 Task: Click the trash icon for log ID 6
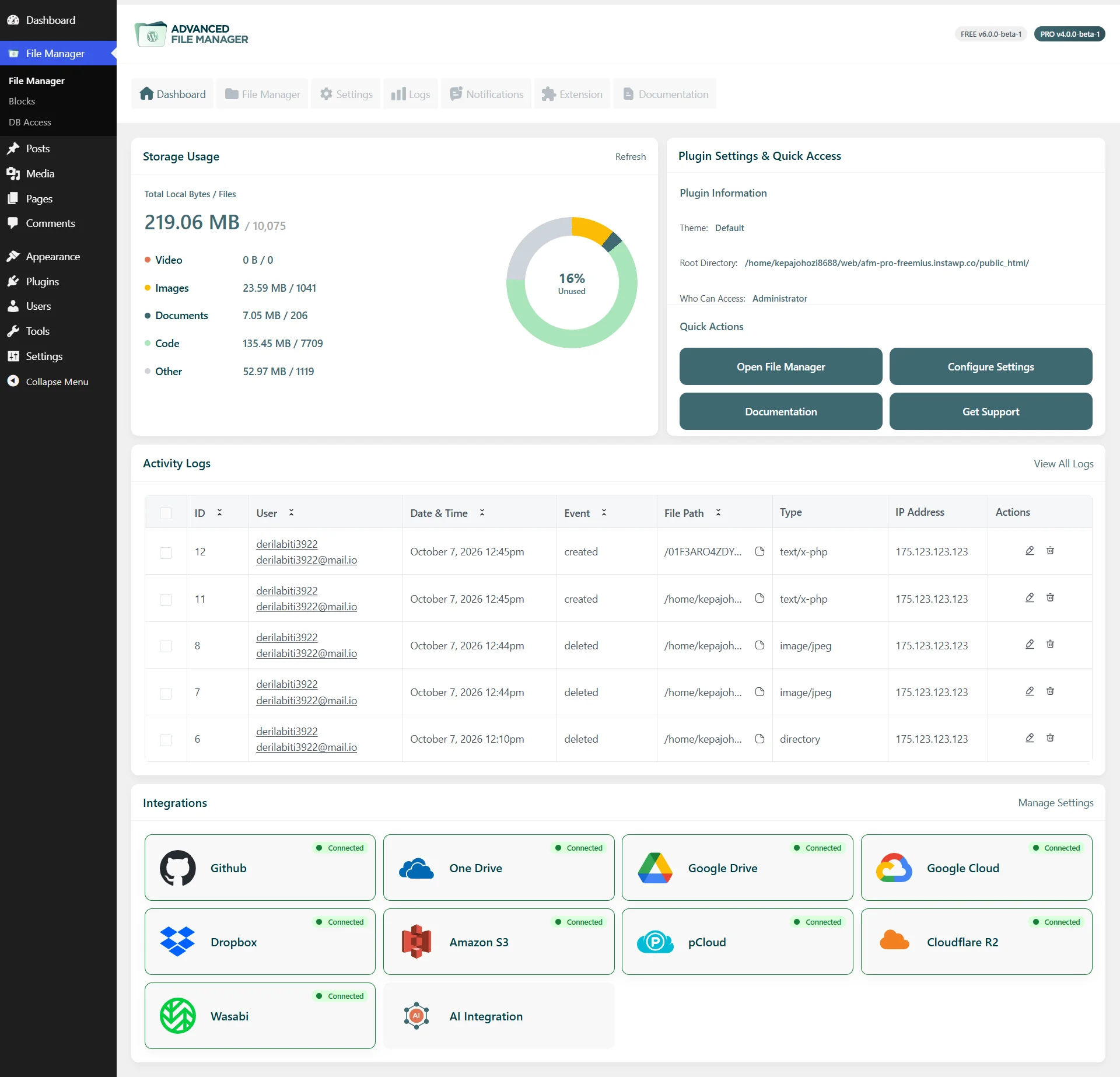pyautogui.click(x=1050, y=738)
